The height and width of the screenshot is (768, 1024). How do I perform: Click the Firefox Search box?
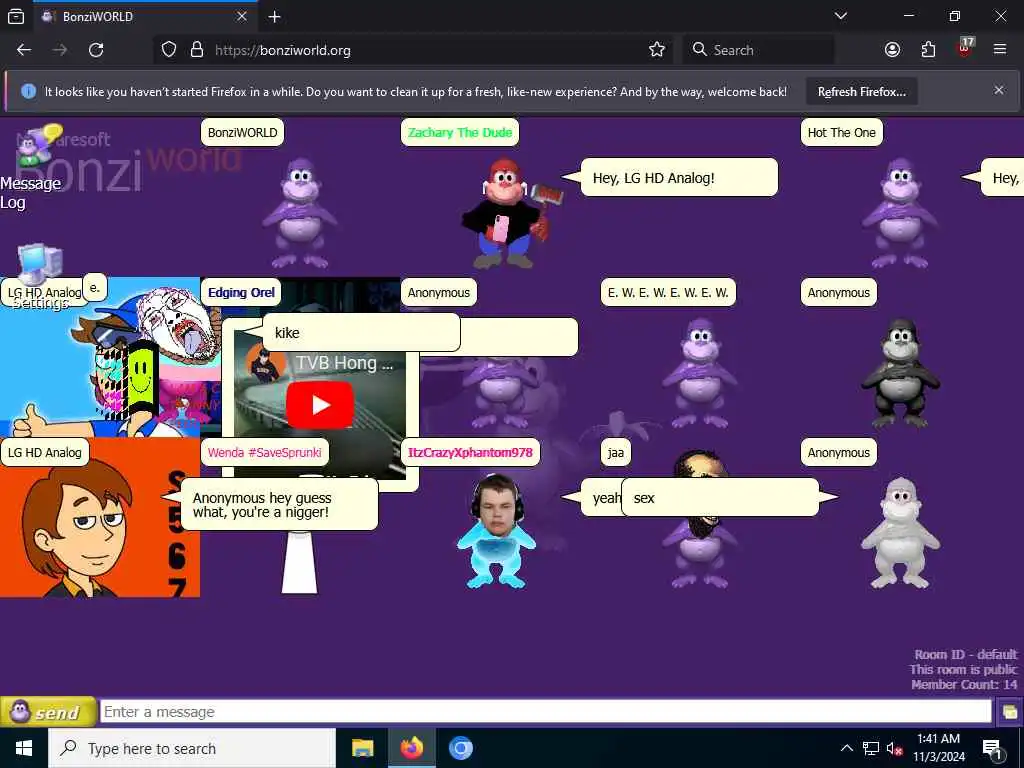pos(758,50)
